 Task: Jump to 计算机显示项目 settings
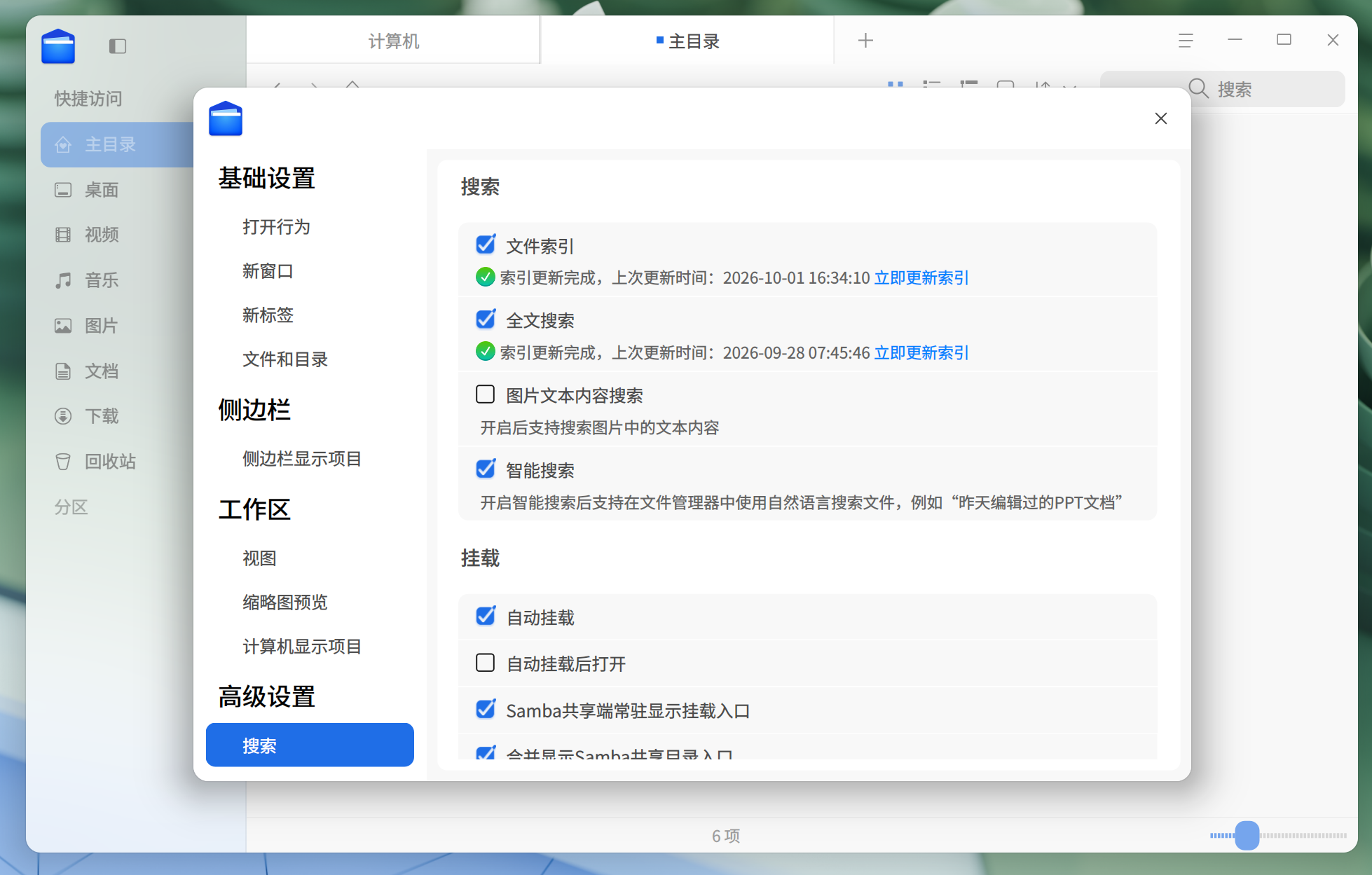click(x=302, y=647)
